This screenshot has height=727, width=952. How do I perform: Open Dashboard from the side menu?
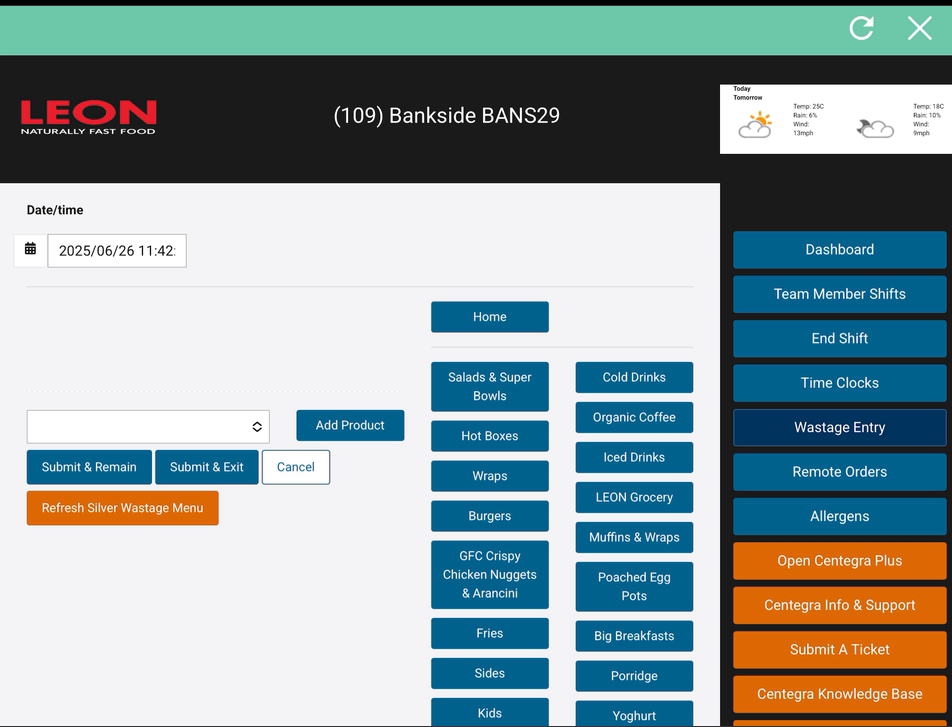pyautogui.click(x=839, y=250)
